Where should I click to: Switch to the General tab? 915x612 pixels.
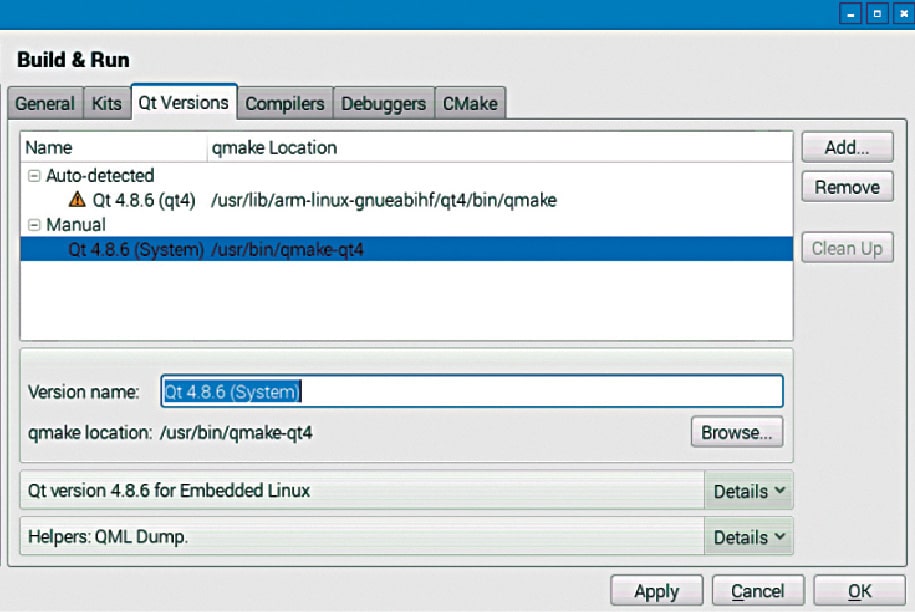tap(44, 103)
